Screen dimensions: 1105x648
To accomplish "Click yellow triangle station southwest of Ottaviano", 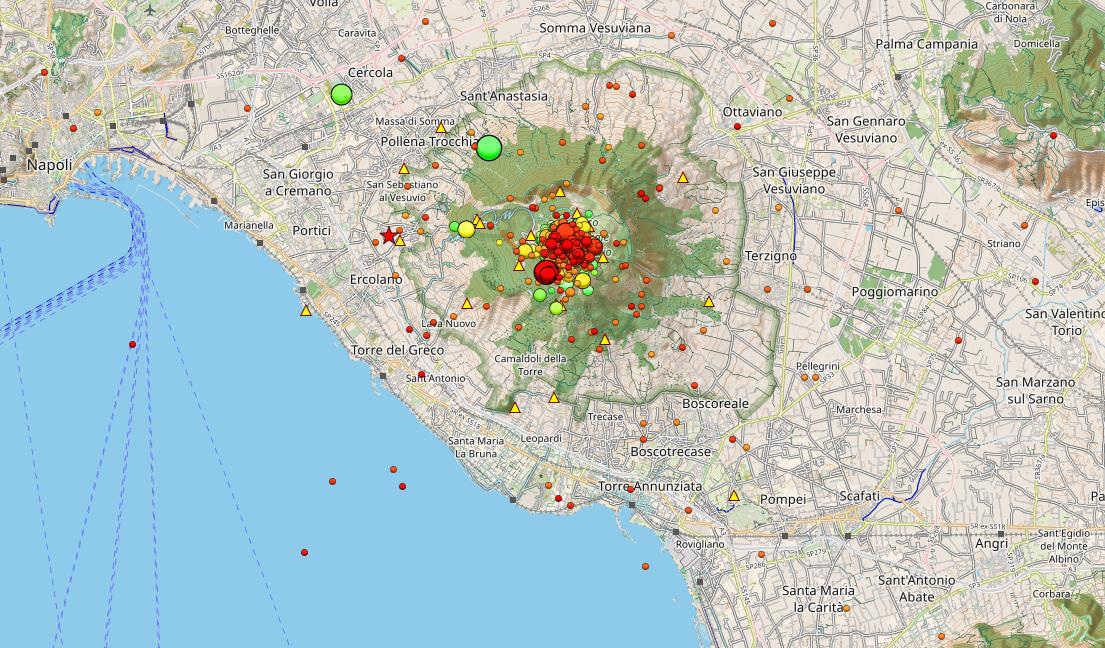I will point(683,178).
